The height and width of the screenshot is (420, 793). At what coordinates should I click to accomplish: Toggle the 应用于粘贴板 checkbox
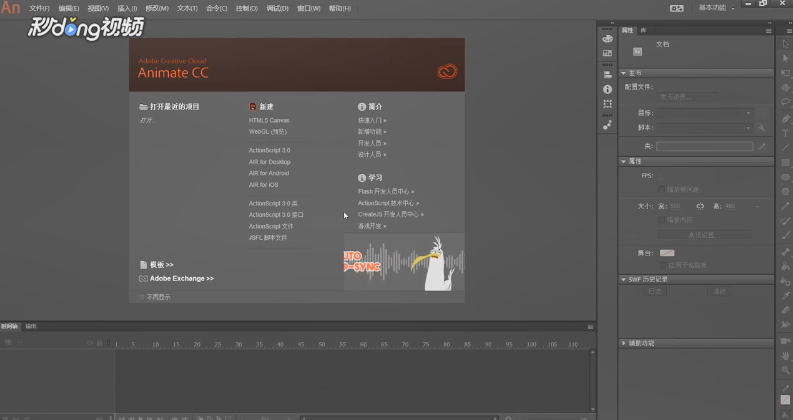(663, 265)
